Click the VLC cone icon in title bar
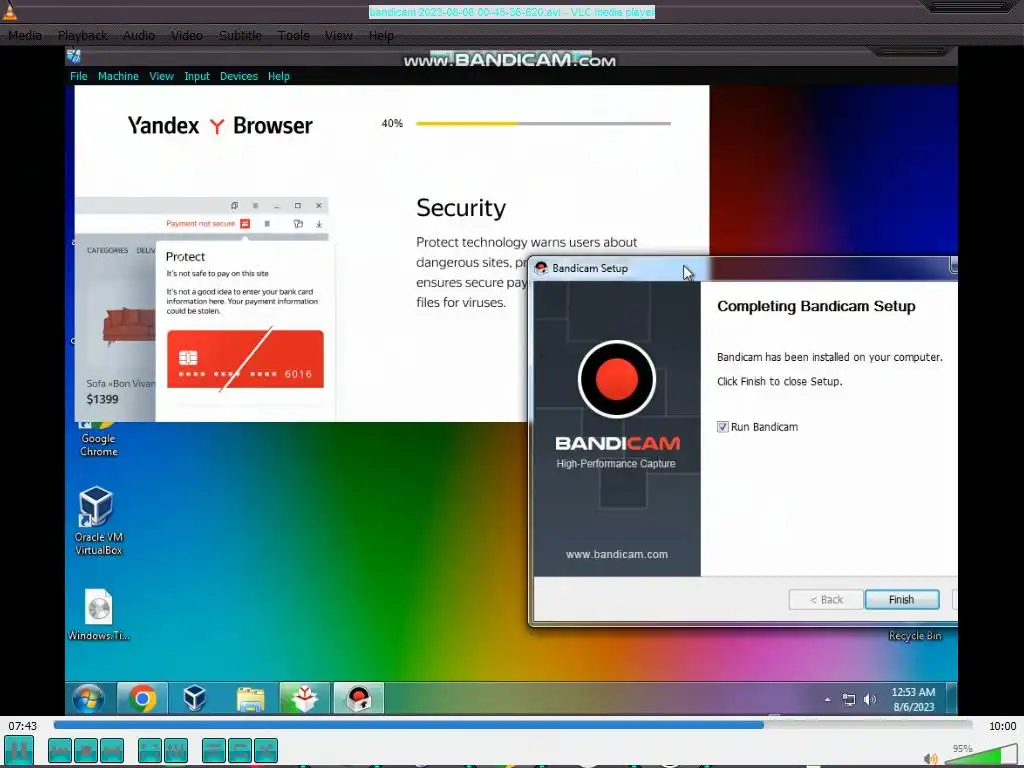 [x=9, y=11]
